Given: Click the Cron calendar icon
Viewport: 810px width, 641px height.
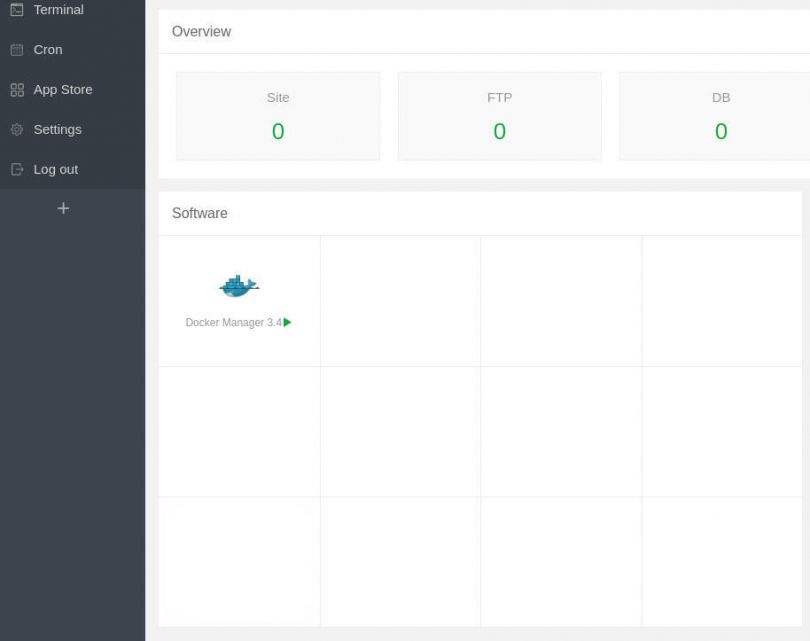Looking at the screenshot, I should 16,50.
